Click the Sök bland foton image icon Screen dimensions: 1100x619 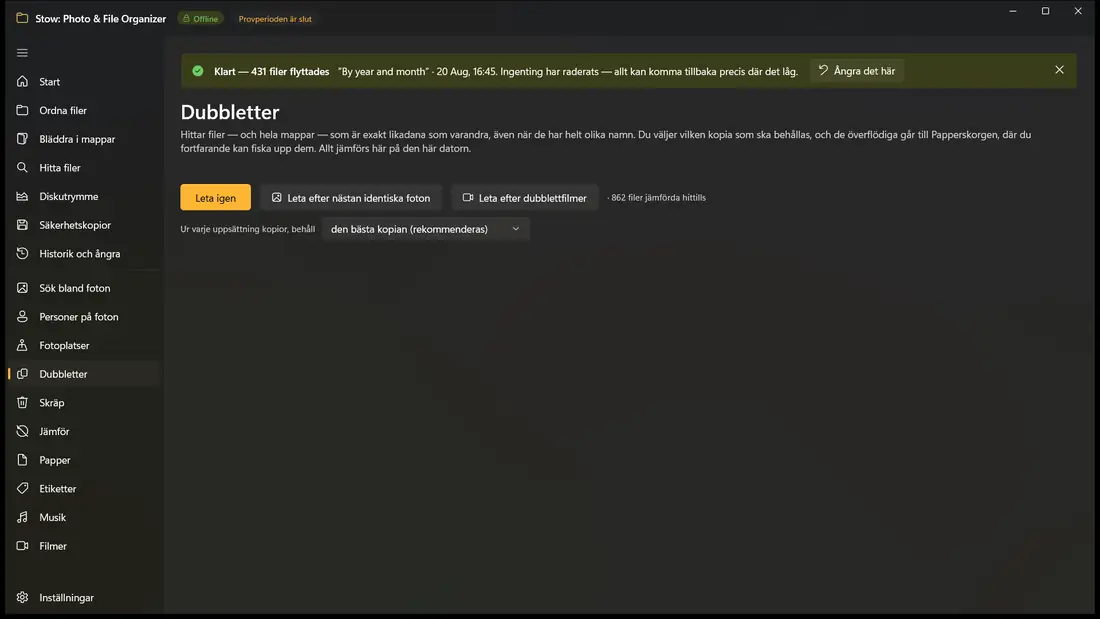pos(22,288)
